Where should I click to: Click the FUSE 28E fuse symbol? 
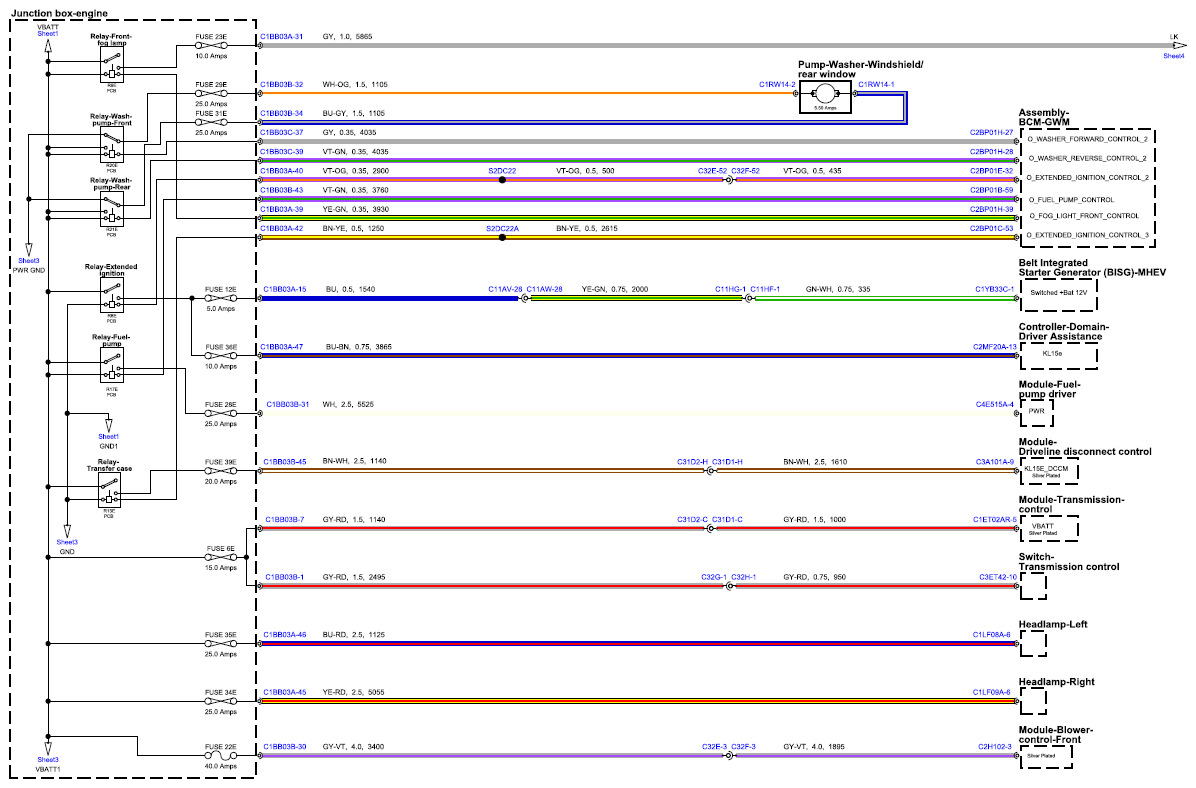[220, 413]
